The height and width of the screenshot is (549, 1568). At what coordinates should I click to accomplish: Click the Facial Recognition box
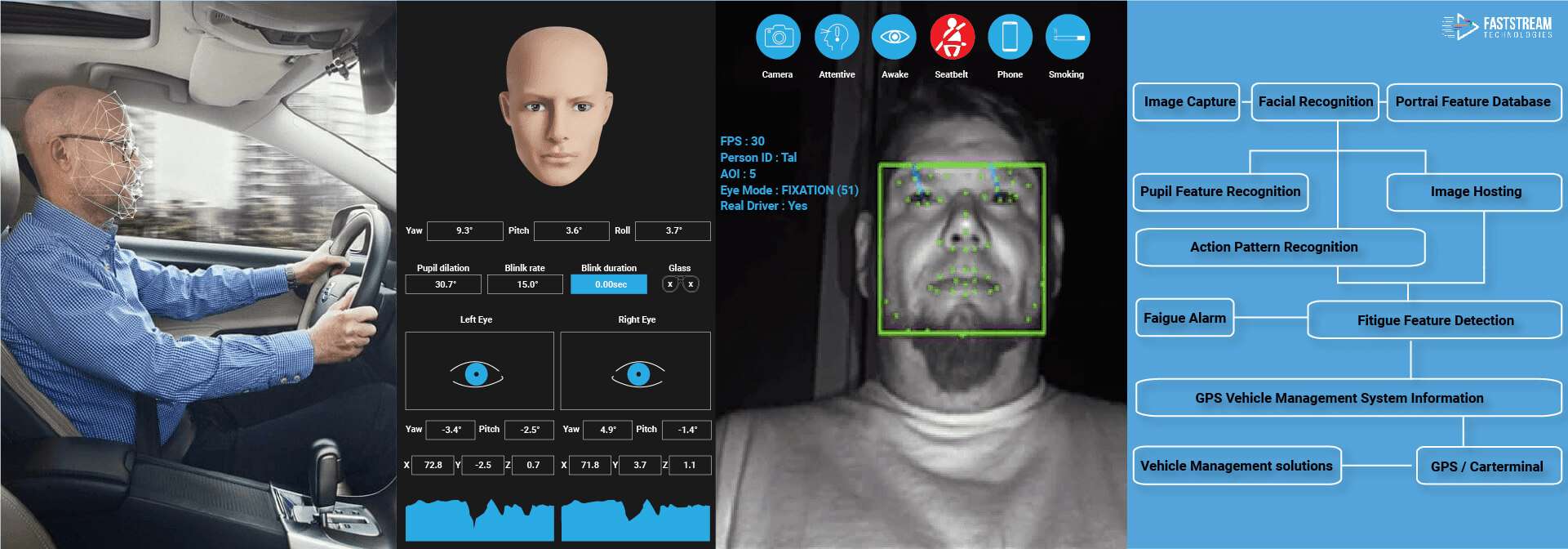(x=1315, y=102)
